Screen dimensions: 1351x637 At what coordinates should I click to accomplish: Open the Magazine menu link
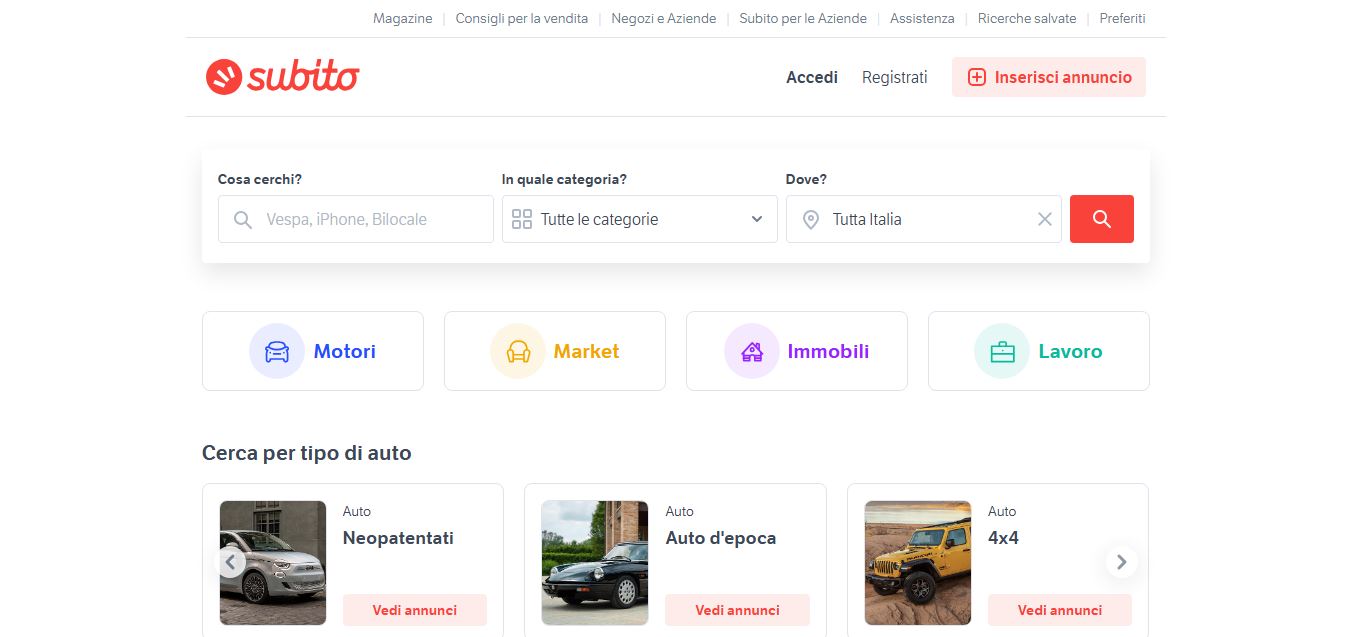(x=402, y=18)
